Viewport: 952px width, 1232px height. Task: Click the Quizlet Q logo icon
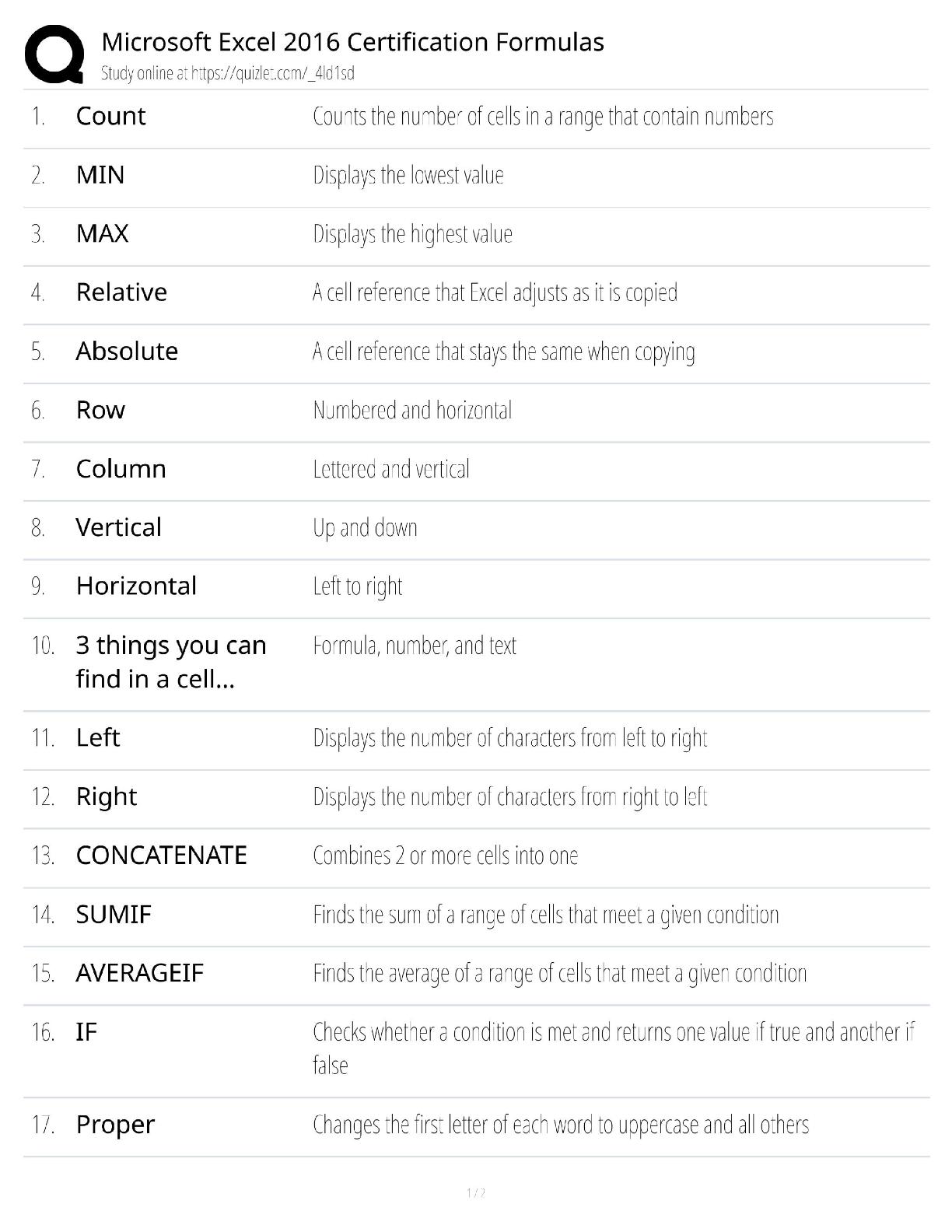point(54,54)
